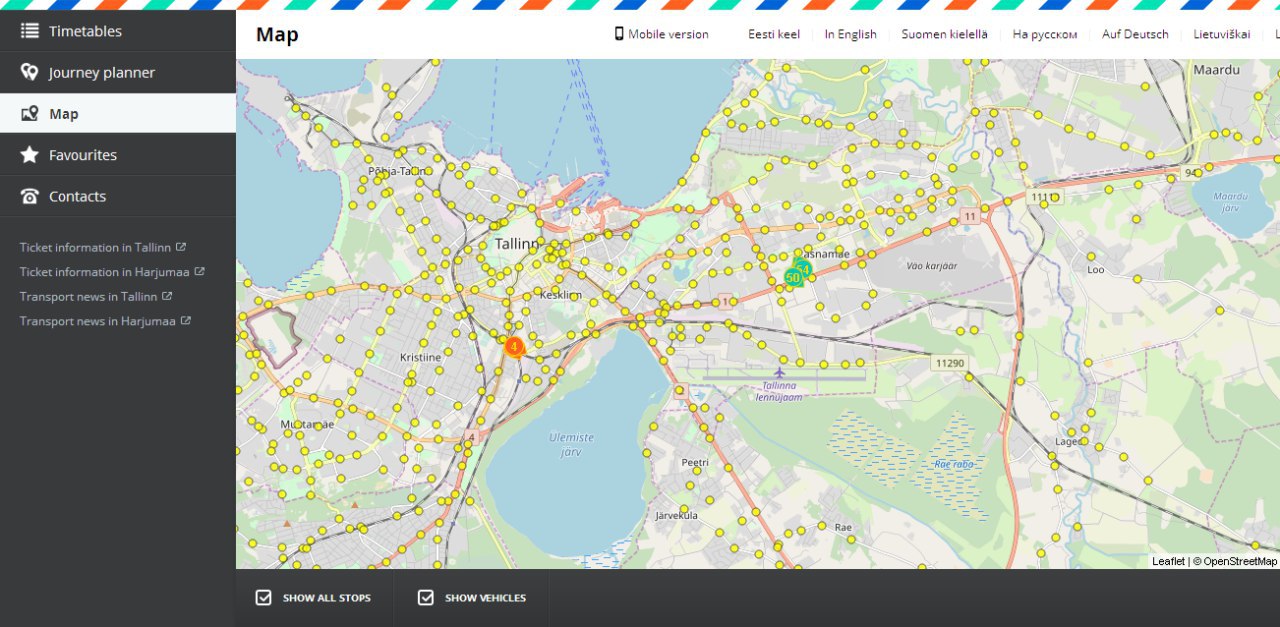Click the Maardu label on map
Image resolution: width=1280 pixels, height=627 pixels.
(x=1217, y=70)
